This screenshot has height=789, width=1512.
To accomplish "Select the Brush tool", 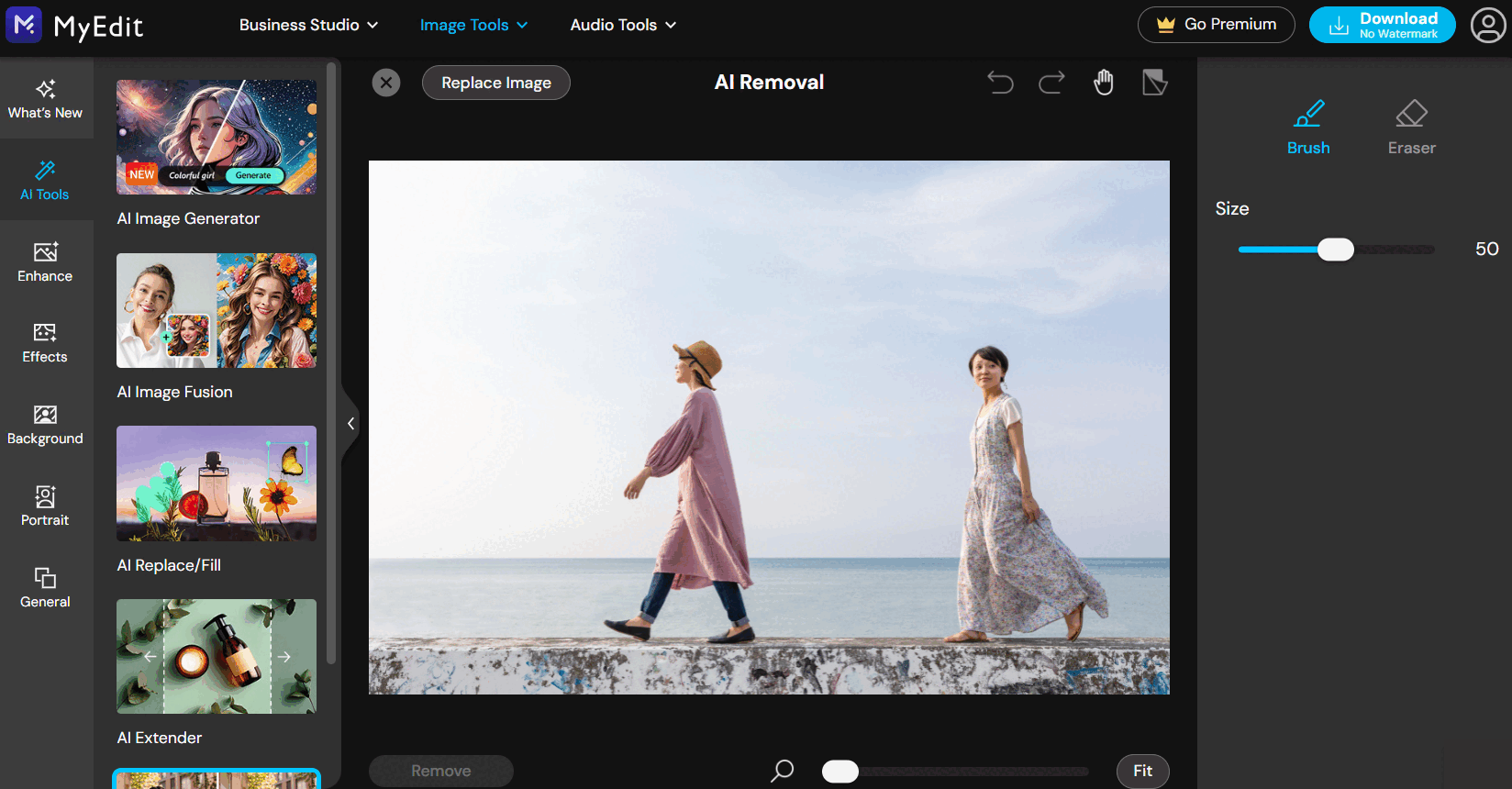I will (1308, 128).
